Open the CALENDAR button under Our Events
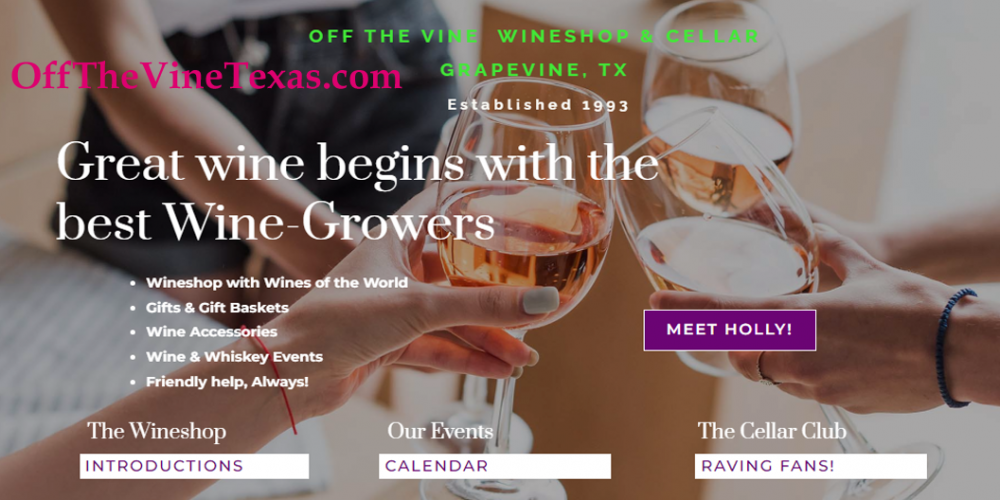Image resolution: width=1000 pixels, height=500 pixels. 494,466
